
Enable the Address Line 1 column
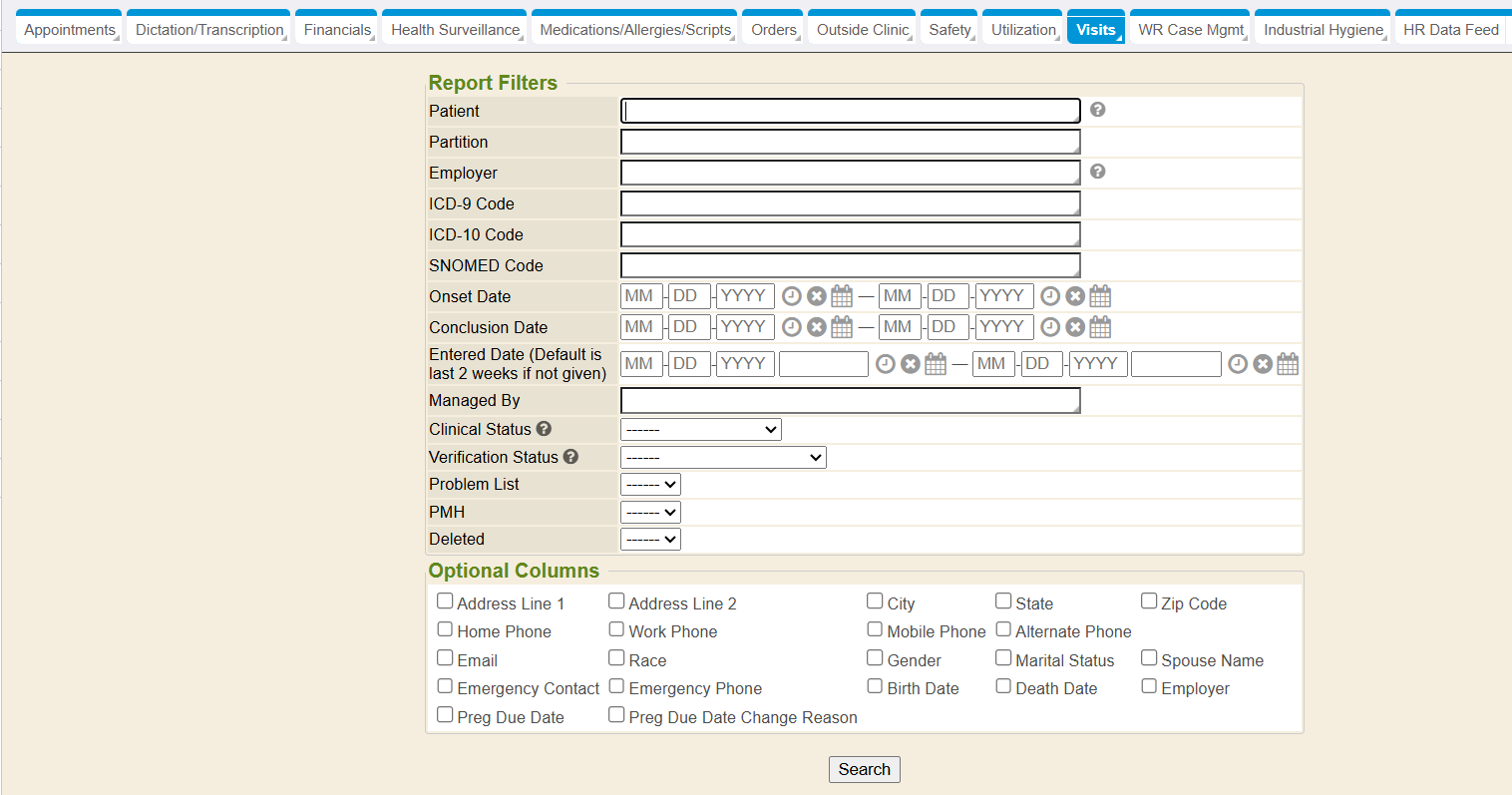[445, 601]
